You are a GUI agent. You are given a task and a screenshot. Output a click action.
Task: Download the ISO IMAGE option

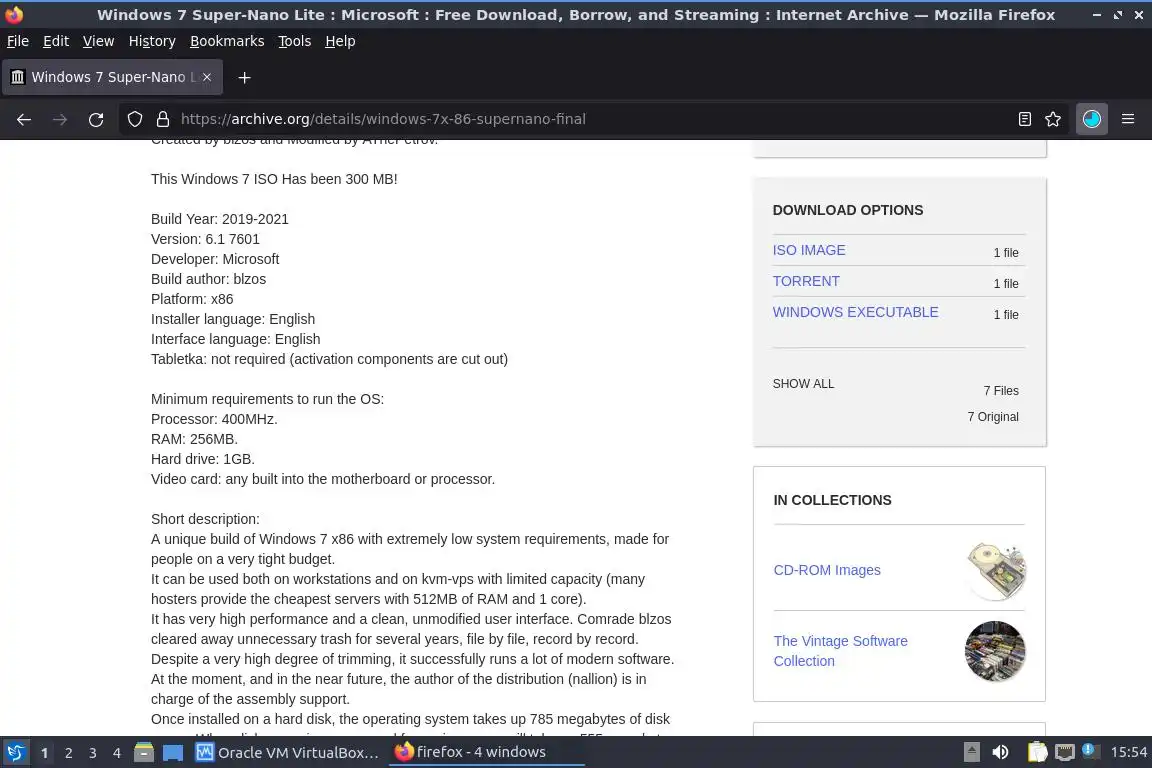809,250
